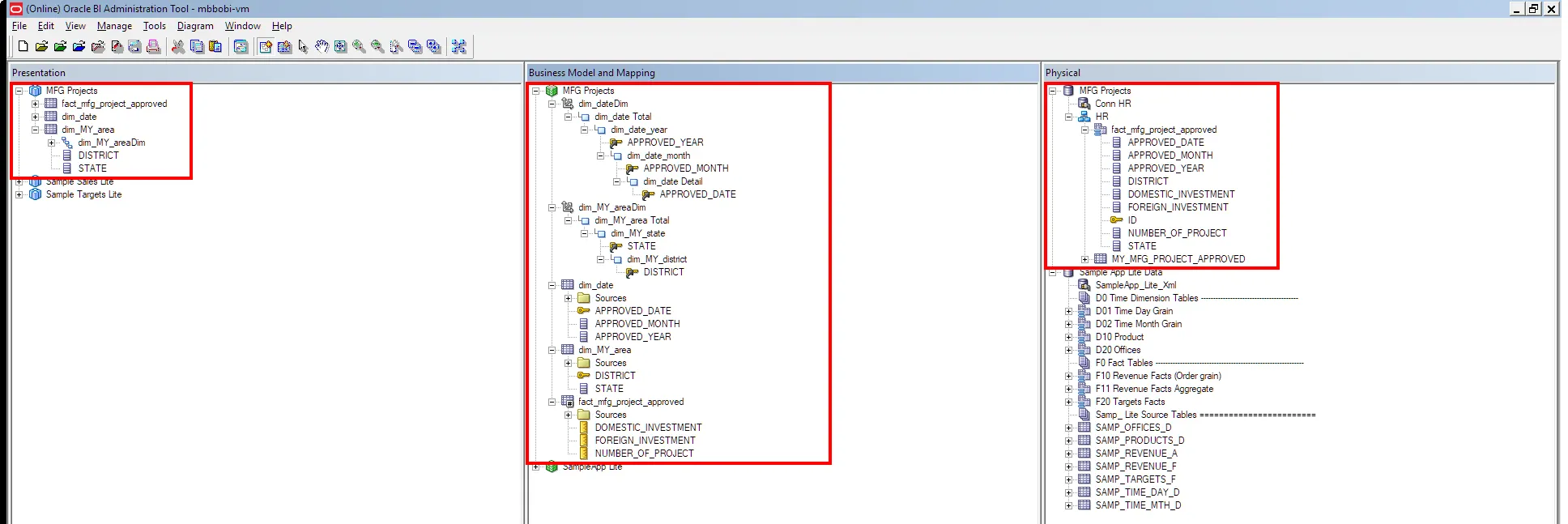Screen dimensions: 1568x524
Task: Select SampleApp_Lite_Xml connection pool
Action: click(x=1136, y=285)
